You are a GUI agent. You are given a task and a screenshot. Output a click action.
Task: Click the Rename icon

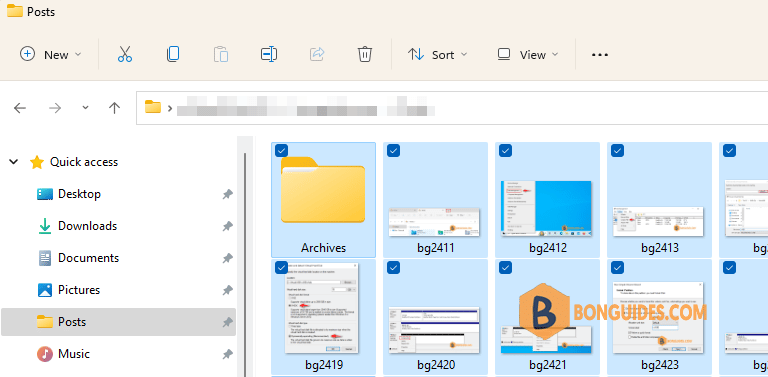click(269, 54)
